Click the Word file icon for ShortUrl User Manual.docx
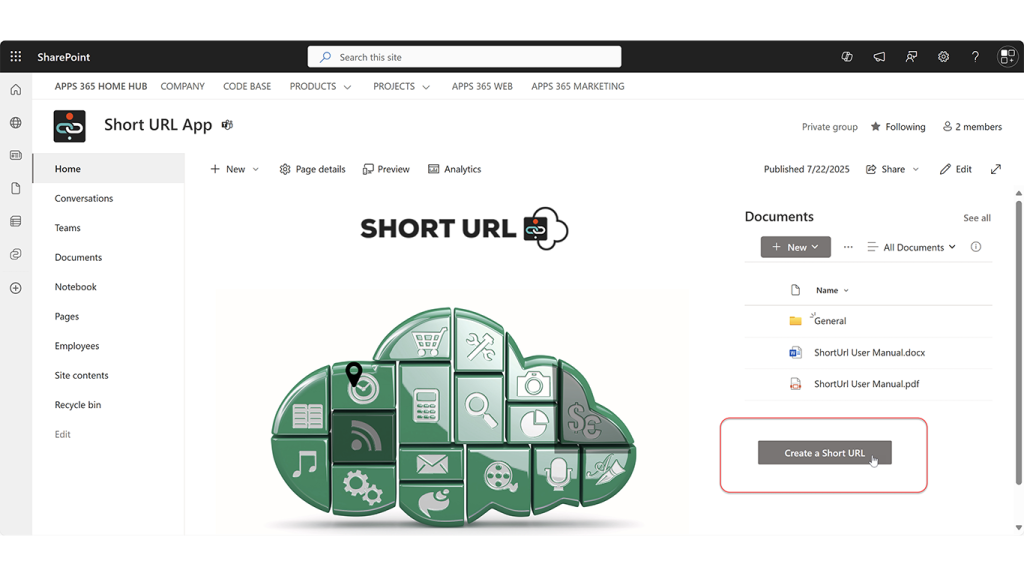Image resolution: width=1024 pixels, height=576 pixels. coord(795,353)
